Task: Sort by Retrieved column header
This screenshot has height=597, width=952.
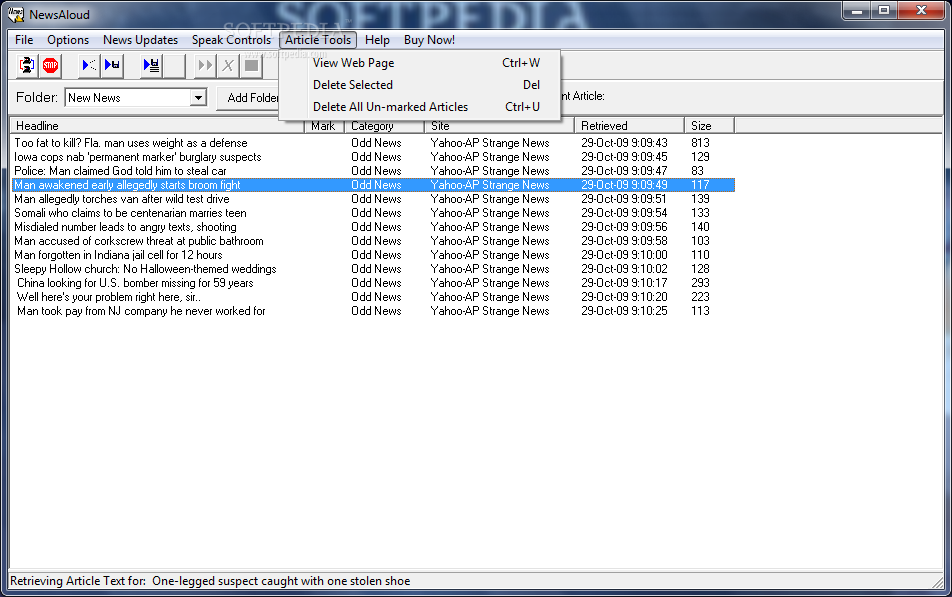Action: click(x=630, y=126)
